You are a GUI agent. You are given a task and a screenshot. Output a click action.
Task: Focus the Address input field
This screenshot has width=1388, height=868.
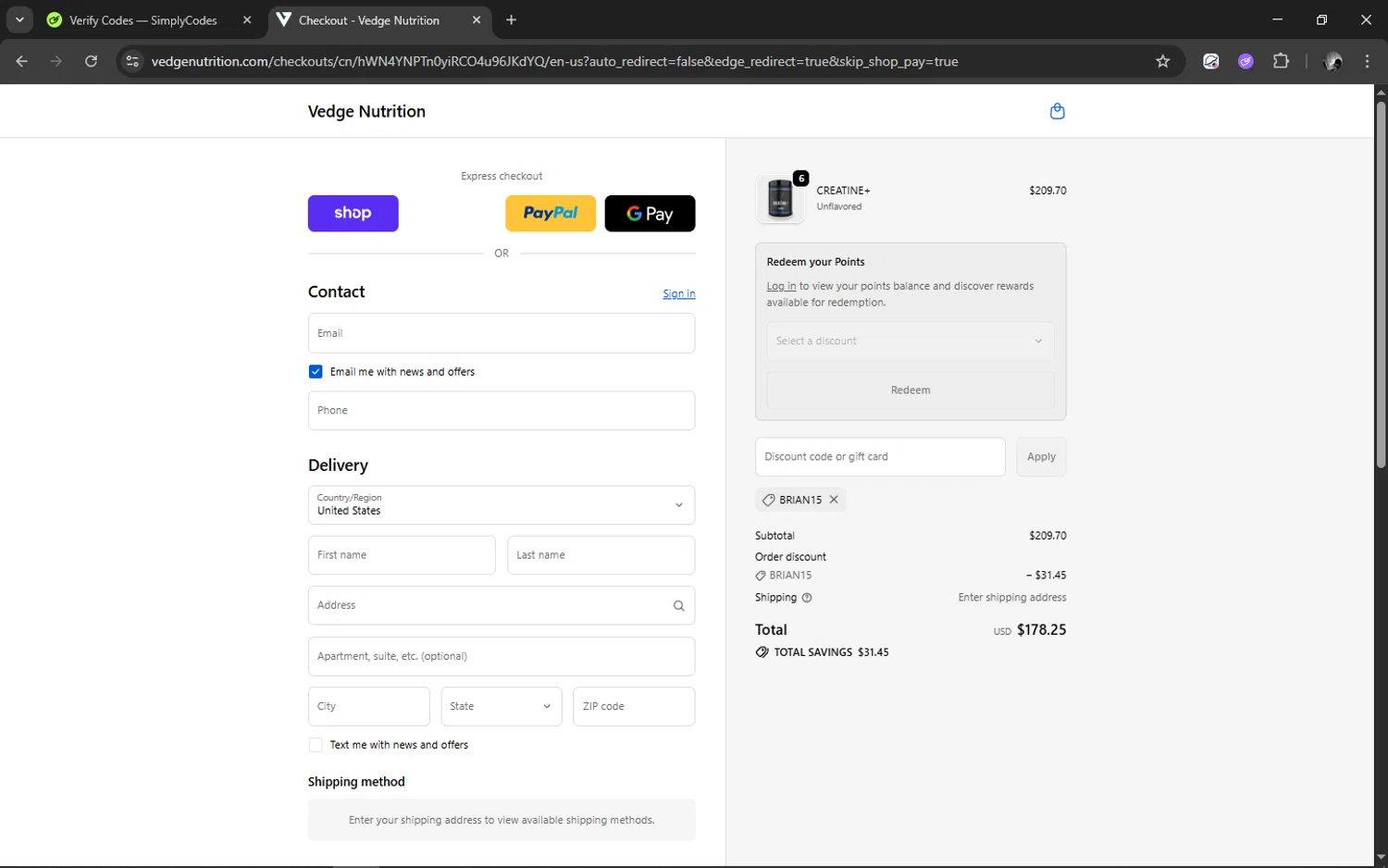coord(502,605)
